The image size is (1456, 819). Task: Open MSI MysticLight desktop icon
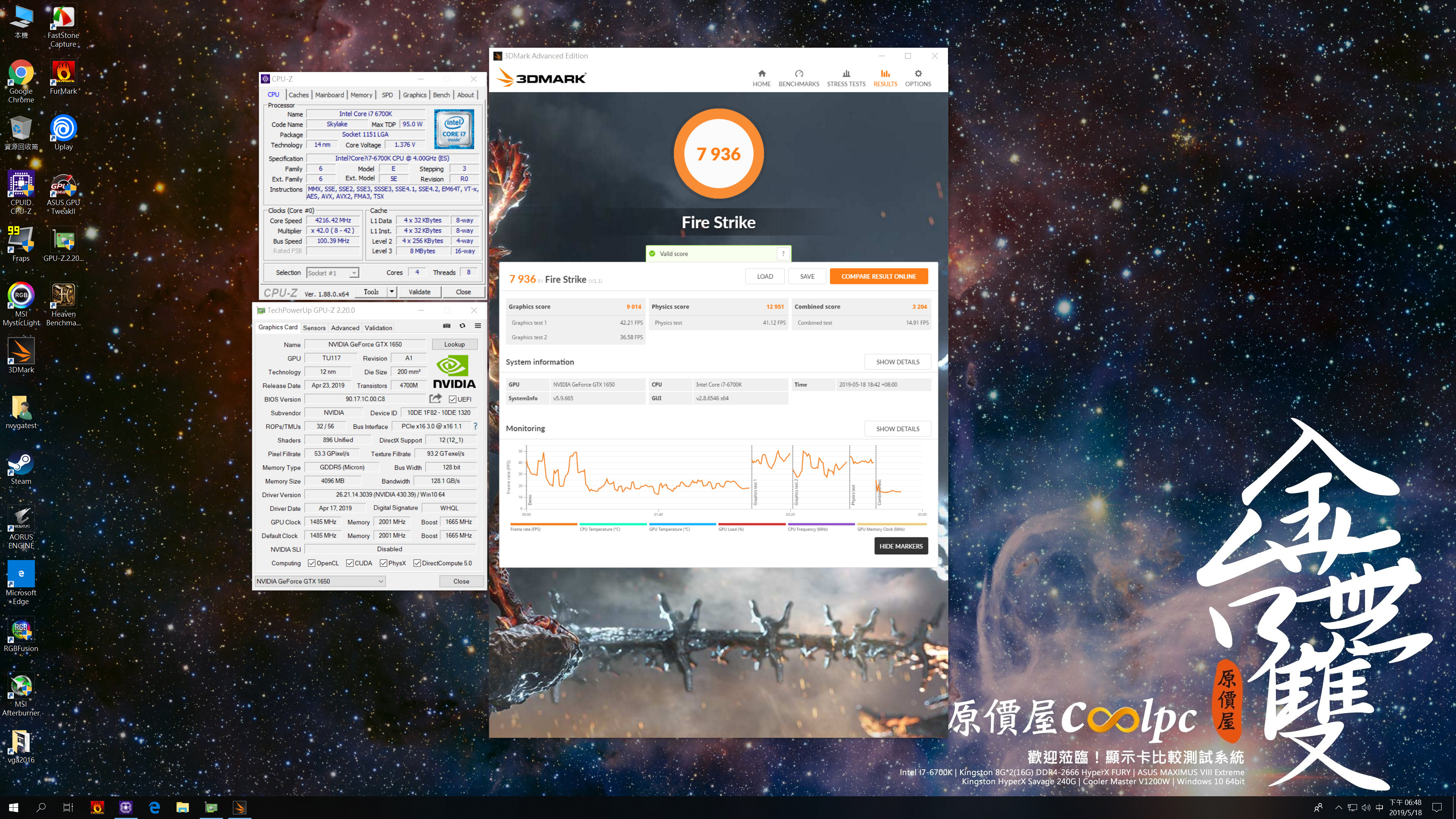point(21,304)
